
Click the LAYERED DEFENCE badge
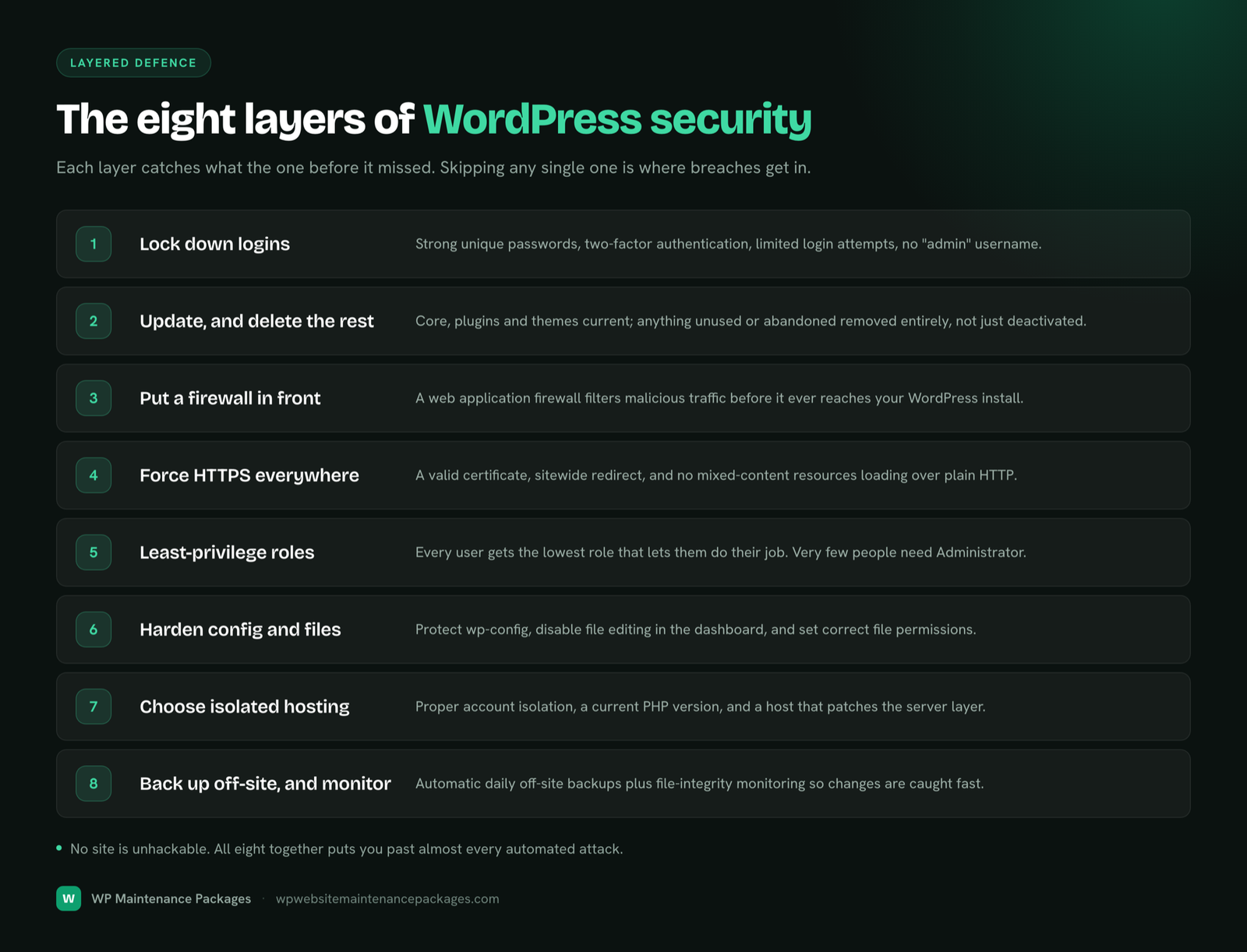click(x=133, y=63)
